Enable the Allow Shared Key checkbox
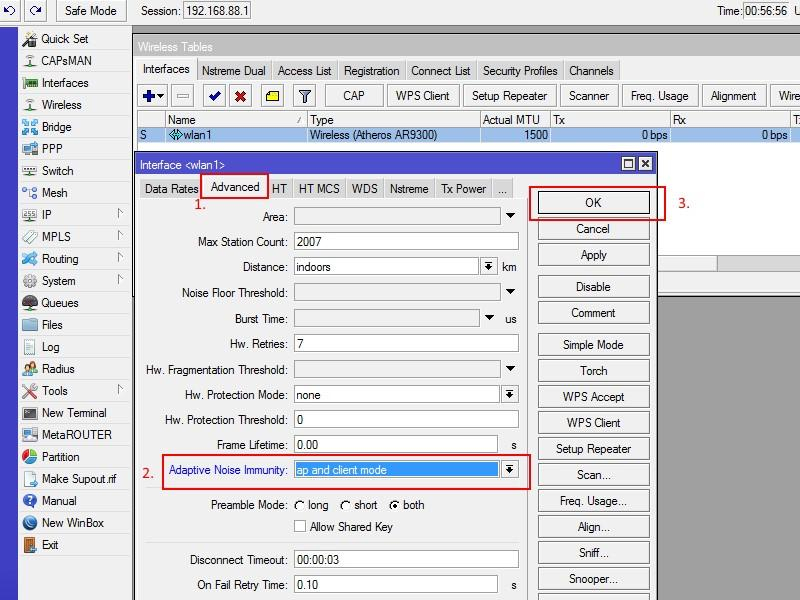This screenshot has width=800, height=600. pos(300,526)
